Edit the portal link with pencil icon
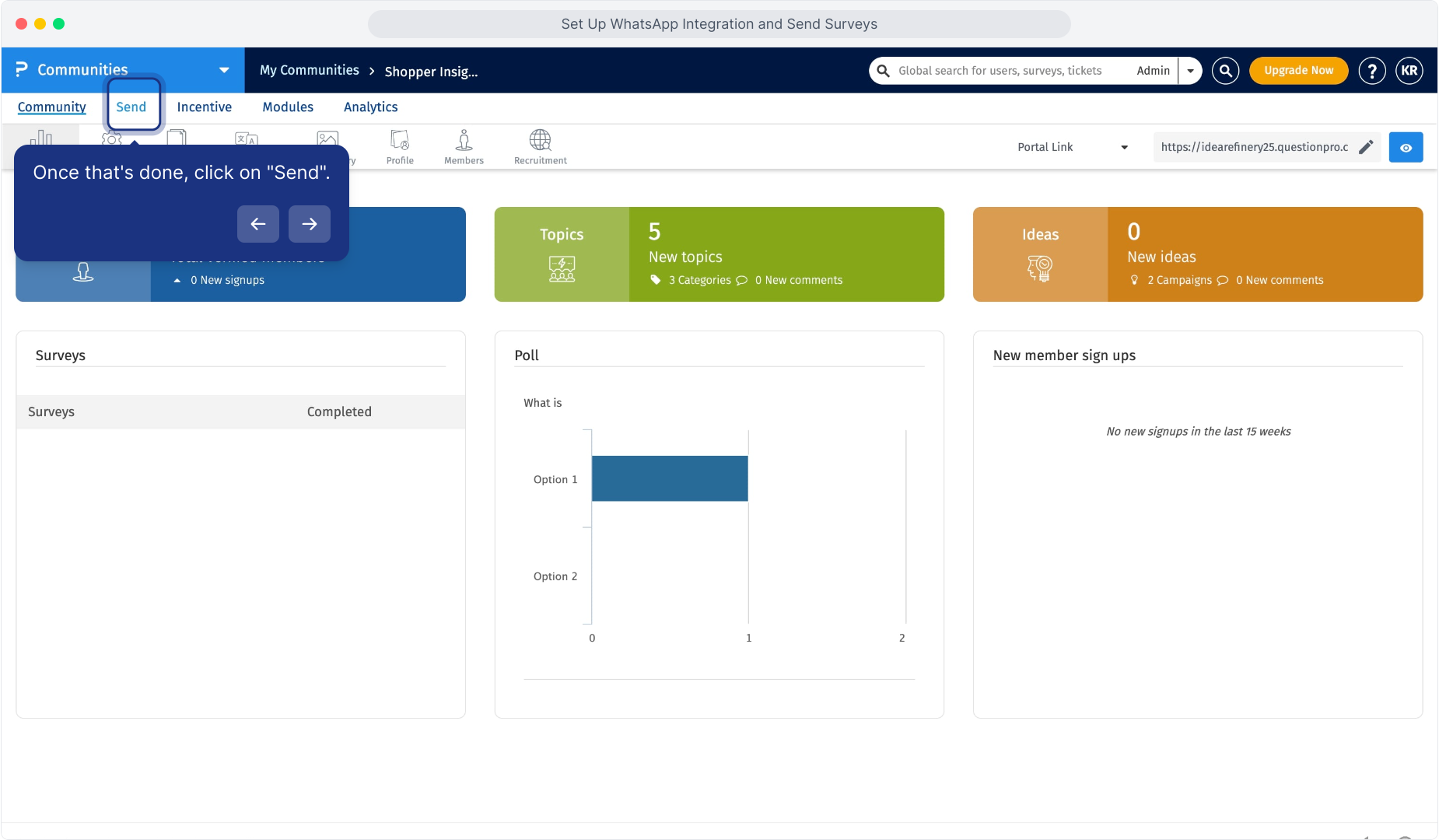 tap(1366, 147)
